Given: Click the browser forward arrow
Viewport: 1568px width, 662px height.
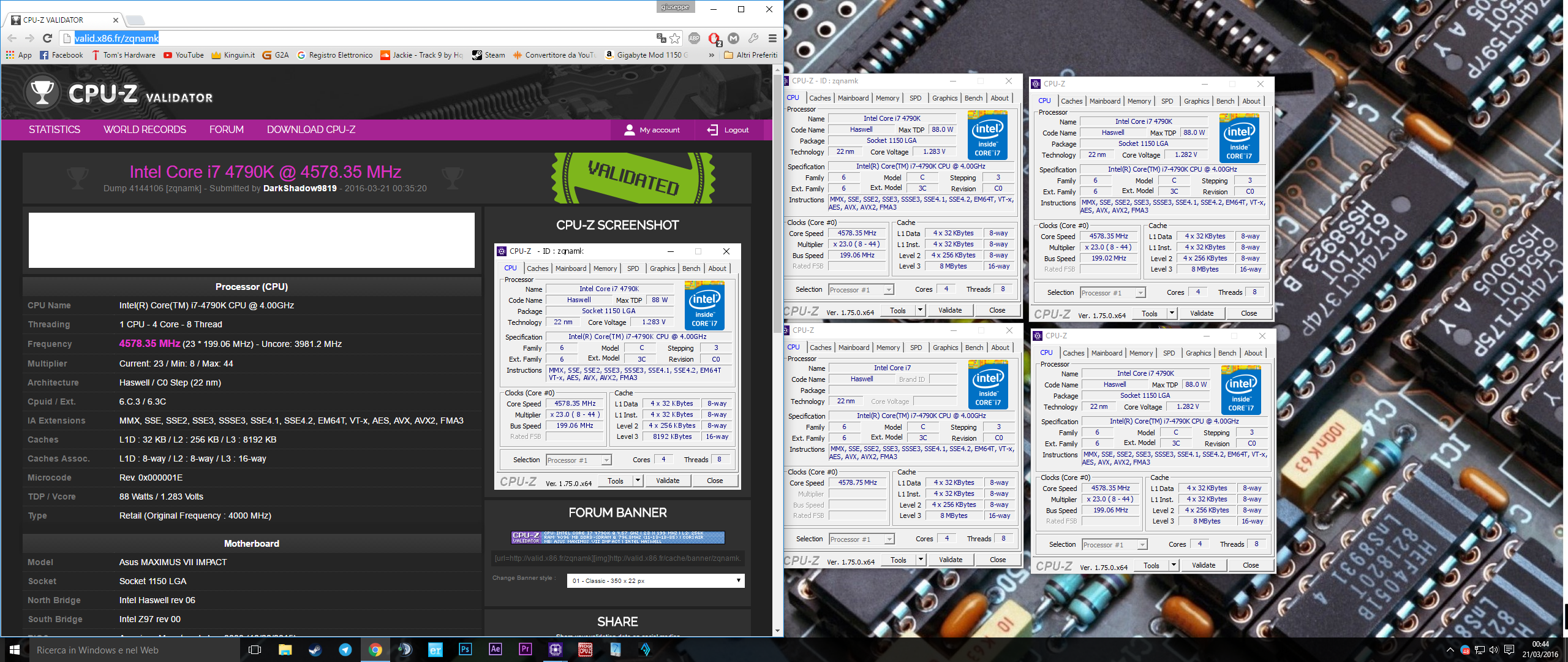Looking at the screenshot, I should [x=29, y=38].
